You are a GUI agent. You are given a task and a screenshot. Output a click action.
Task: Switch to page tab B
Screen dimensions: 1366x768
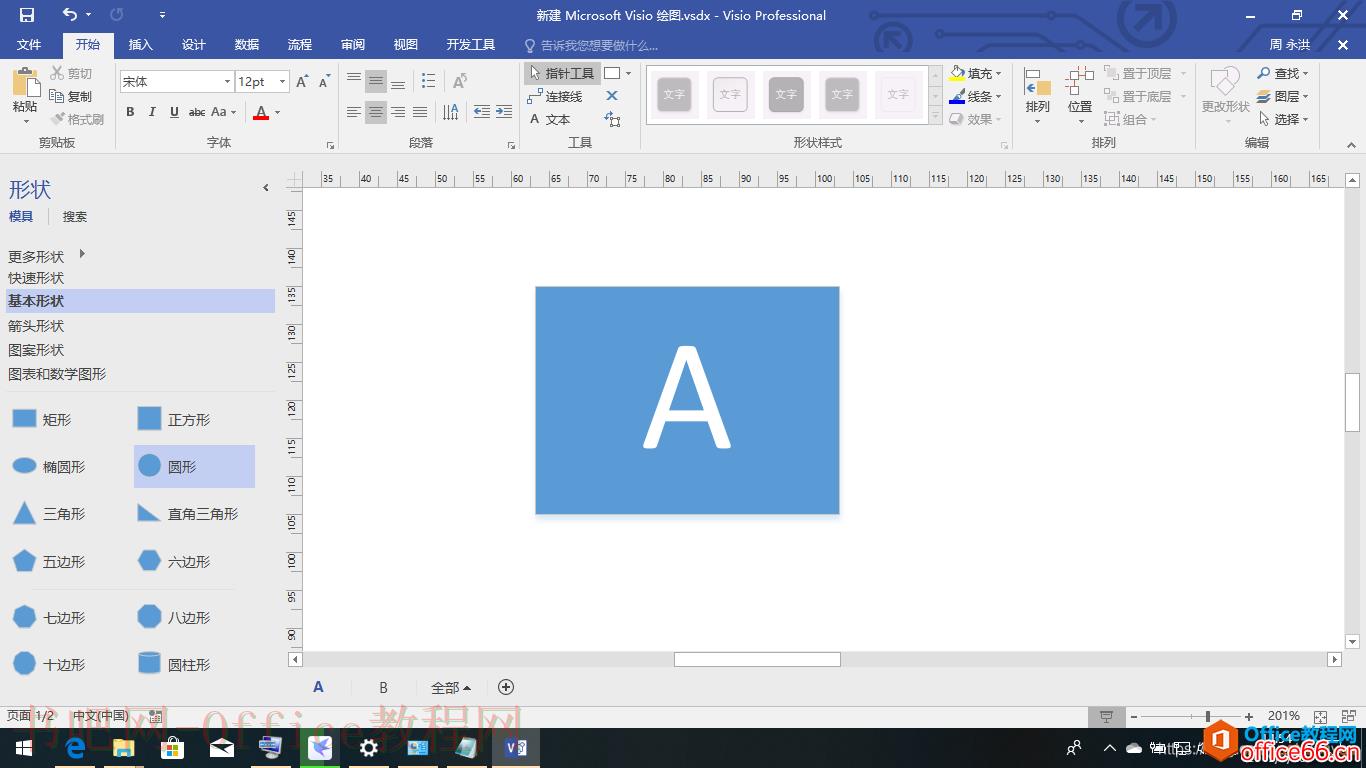[x=383, y=687]
